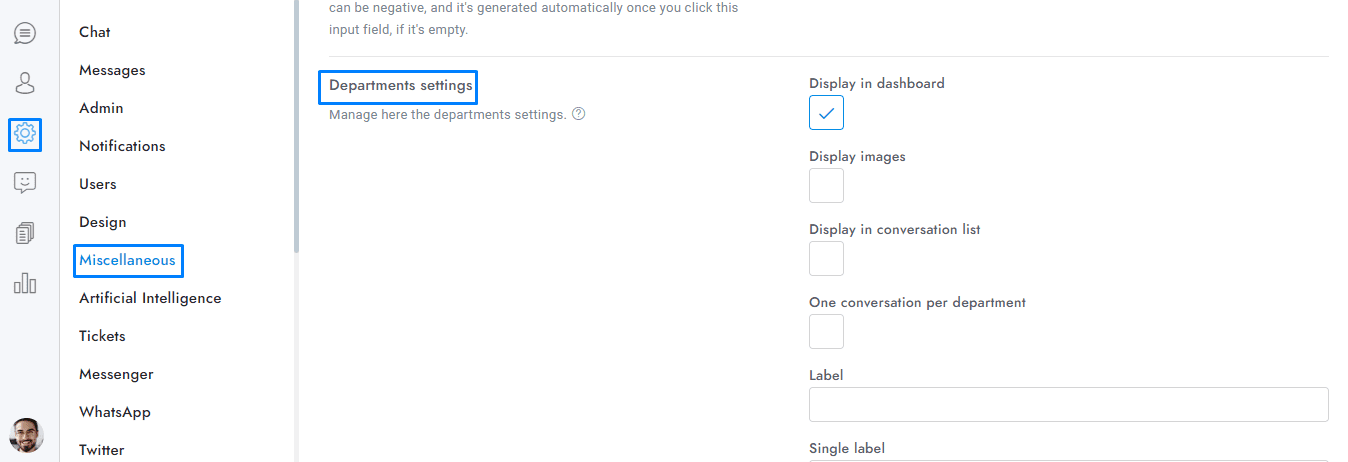Open the Messages settings tab
This screenshot has height=462, width=1348.
(112, 70)
